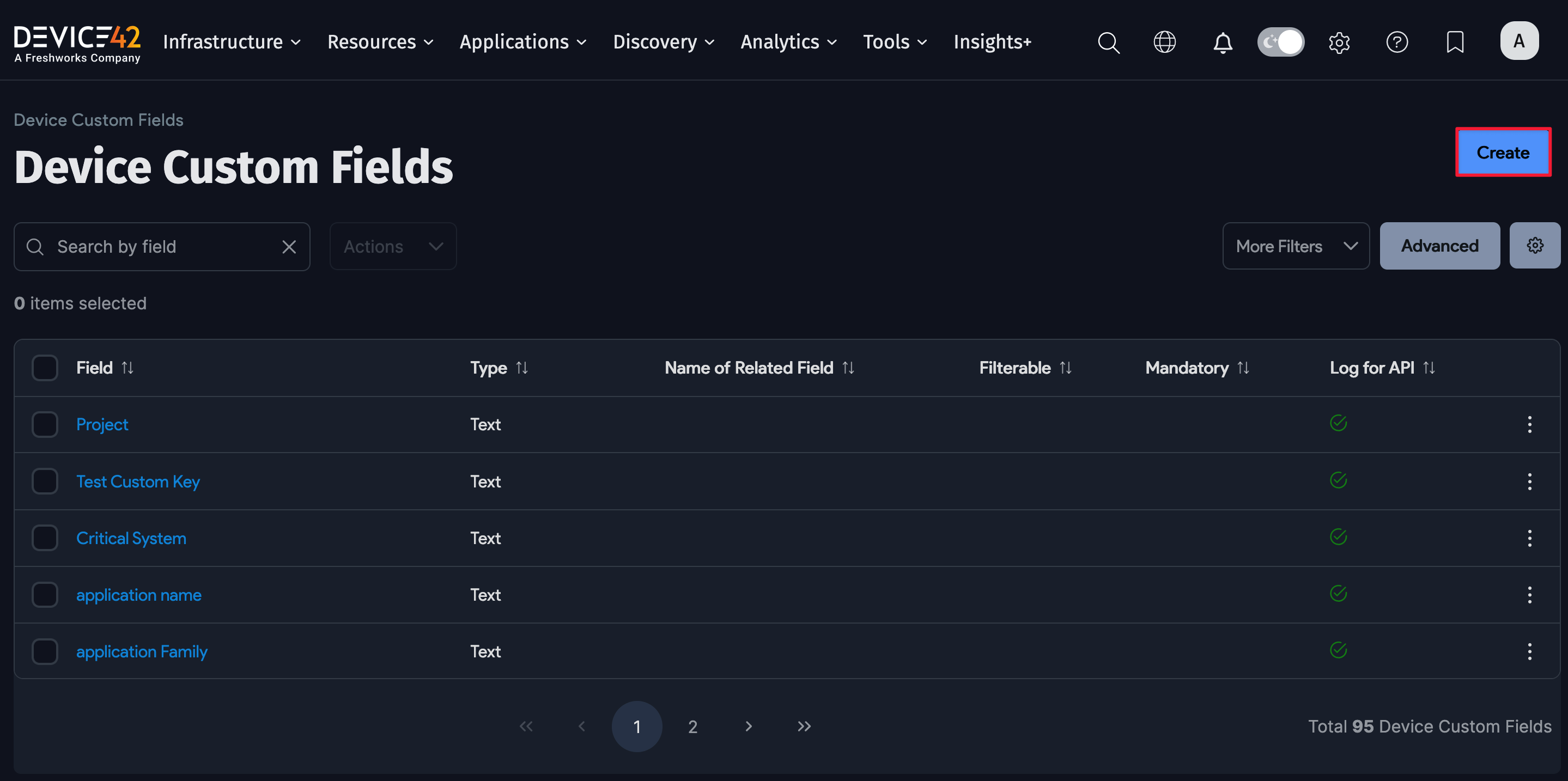Check the select-all checkbox in table header
This screenshot has width=1568, height=781.
(45, 367)
